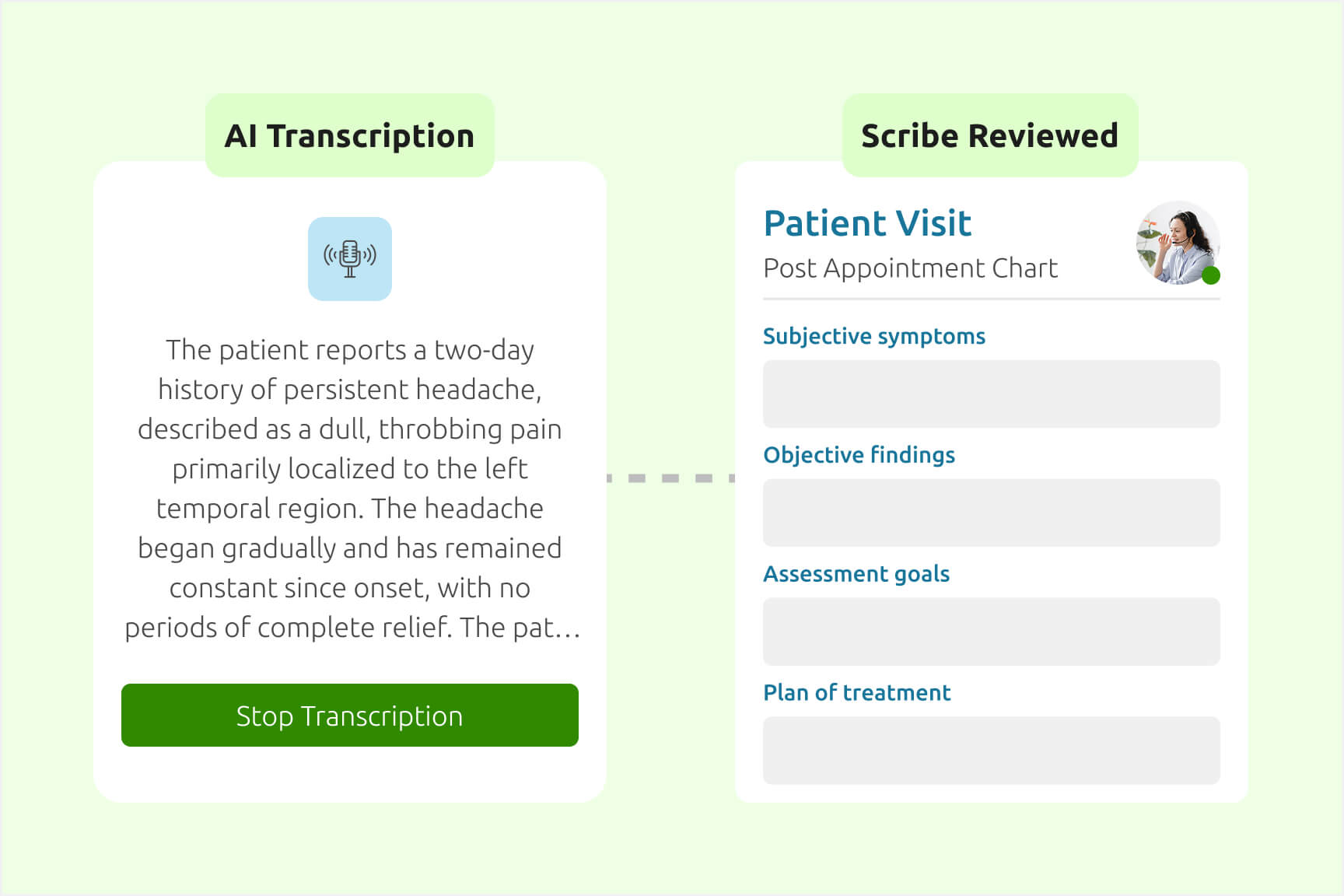Screen dimensions: 1344x896
Task: Focus the Assessment goals input field
Action: 991,632
